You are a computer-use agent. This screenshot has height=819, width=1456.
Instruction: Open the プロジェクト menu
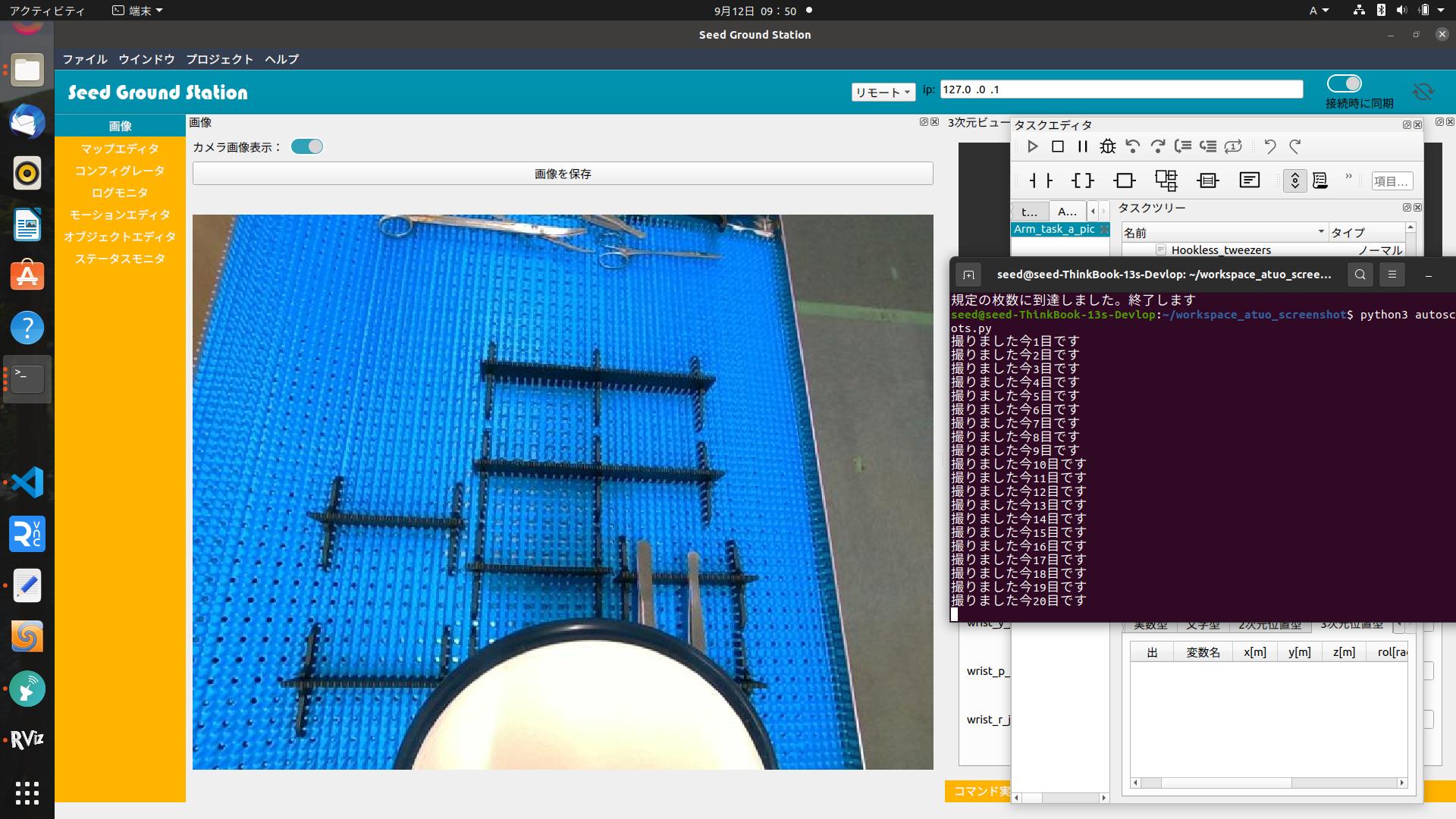(x=220, y=59)
